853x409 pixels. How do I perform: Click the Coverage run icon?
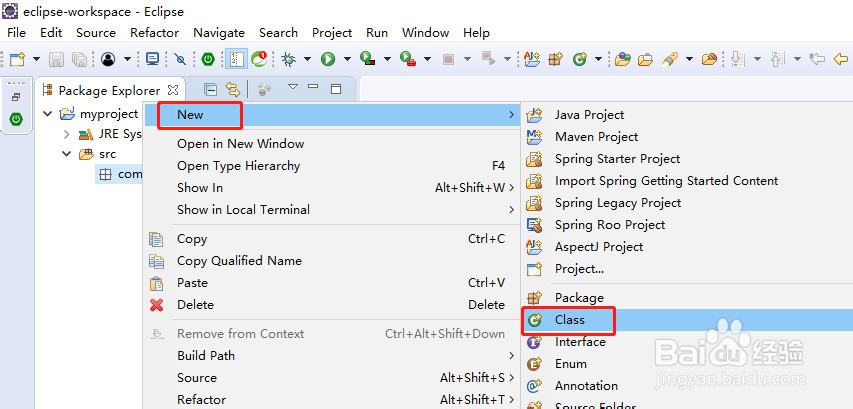pos(368,59)
